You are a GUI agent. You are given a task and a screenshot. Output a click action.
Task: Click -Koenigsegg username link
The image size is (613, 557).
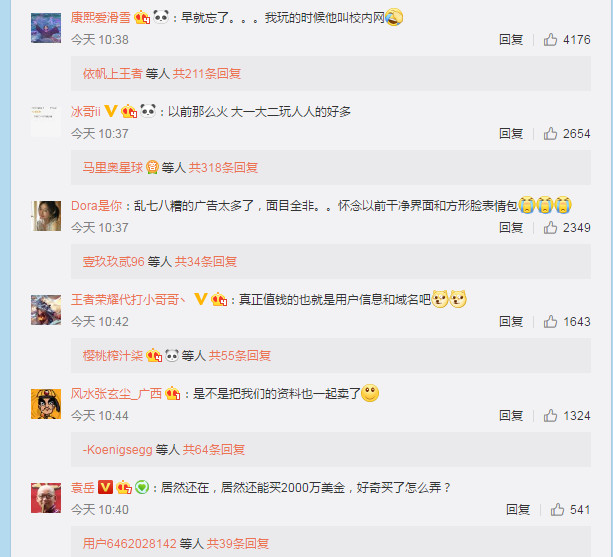117,450
